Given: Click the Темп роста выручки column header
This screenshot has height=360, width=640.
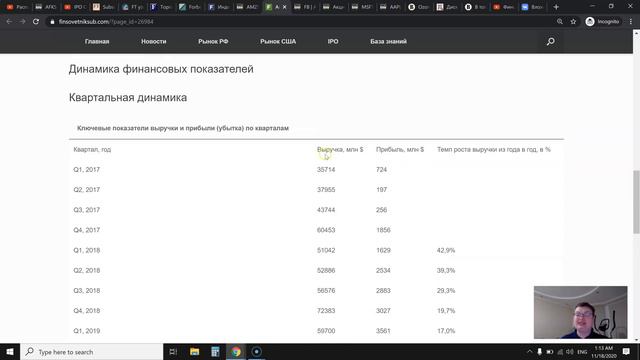Looking at the screenshot, I should (x=493, y=149).
